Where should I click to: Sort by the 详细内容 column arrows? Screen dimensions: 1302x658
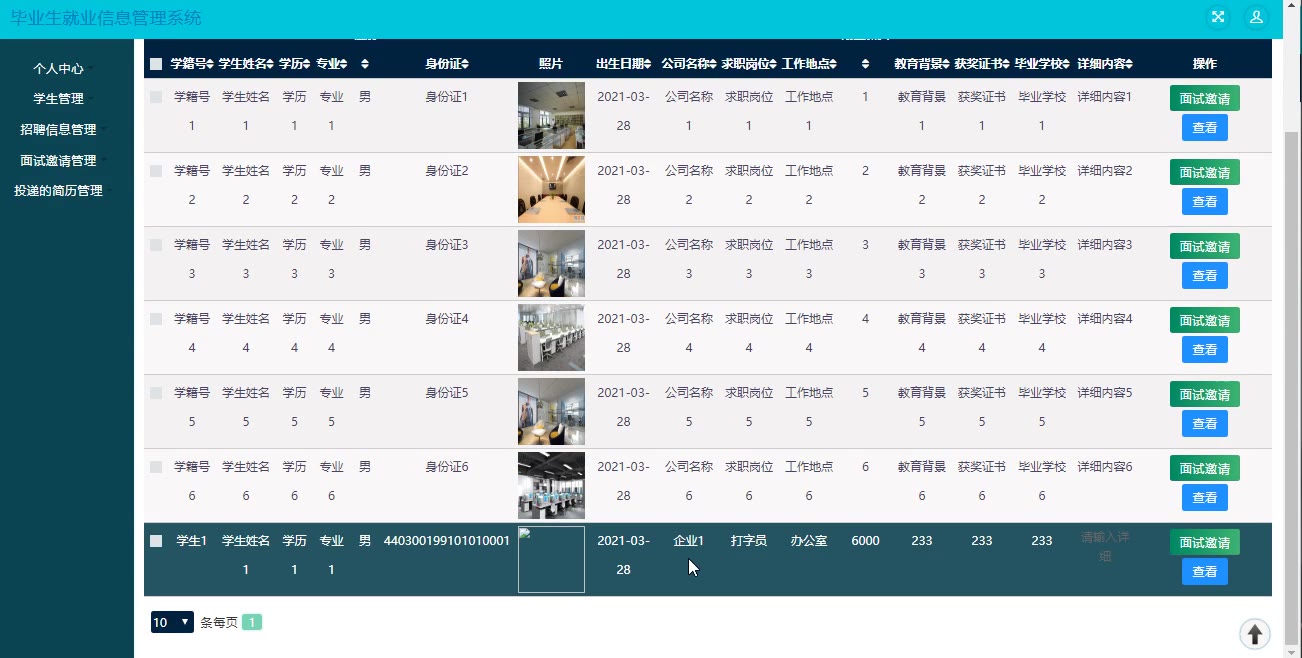click(1129, 64)
